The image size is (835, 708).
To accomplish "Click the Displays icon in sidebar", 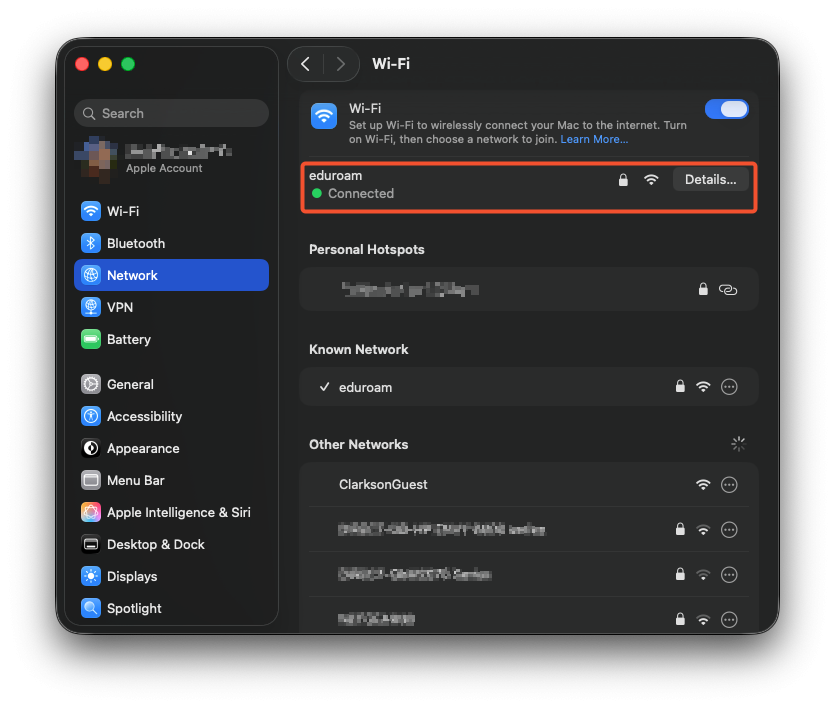I will (x=91, y=576).
